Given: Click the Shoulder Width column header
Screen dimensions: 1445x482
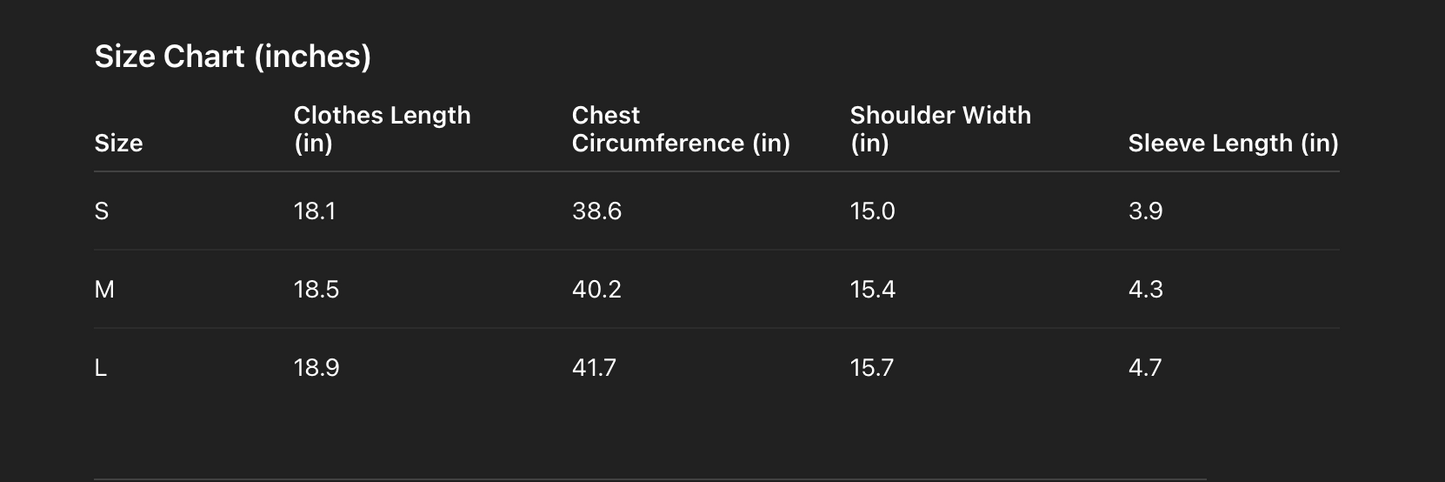Looking at the screenshot, I should [x=940, y=129].
